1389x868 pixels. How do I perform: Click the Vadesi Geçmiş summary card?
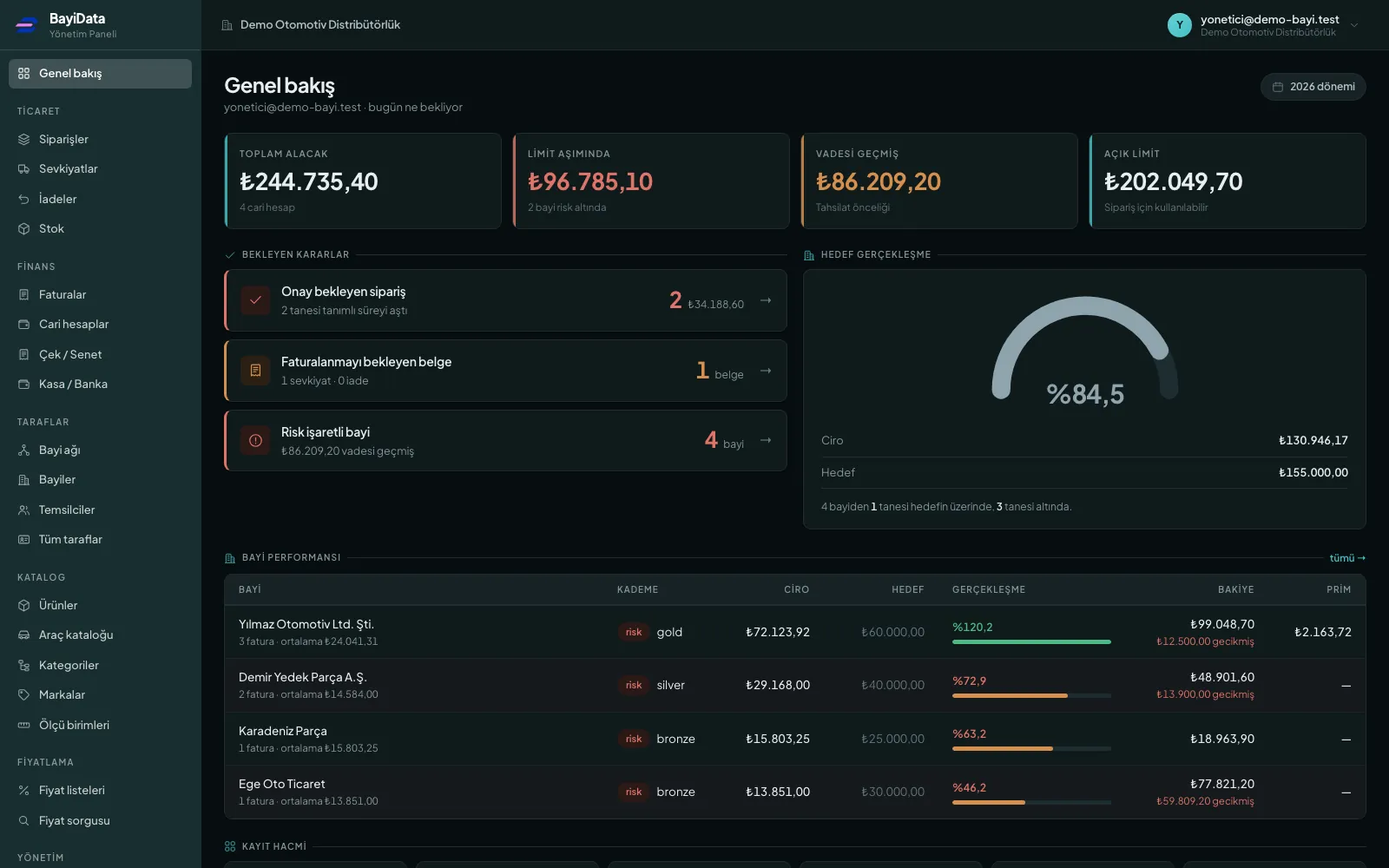point(938,181)
